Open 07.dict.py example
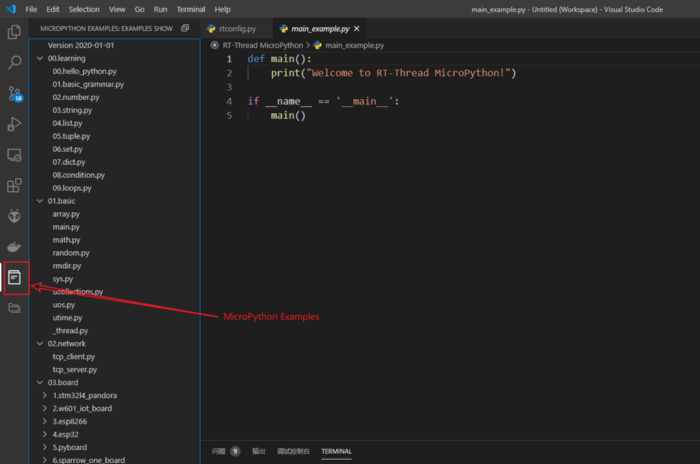The height and width of the screenshot is (464, 700). [x=69, y=162]
